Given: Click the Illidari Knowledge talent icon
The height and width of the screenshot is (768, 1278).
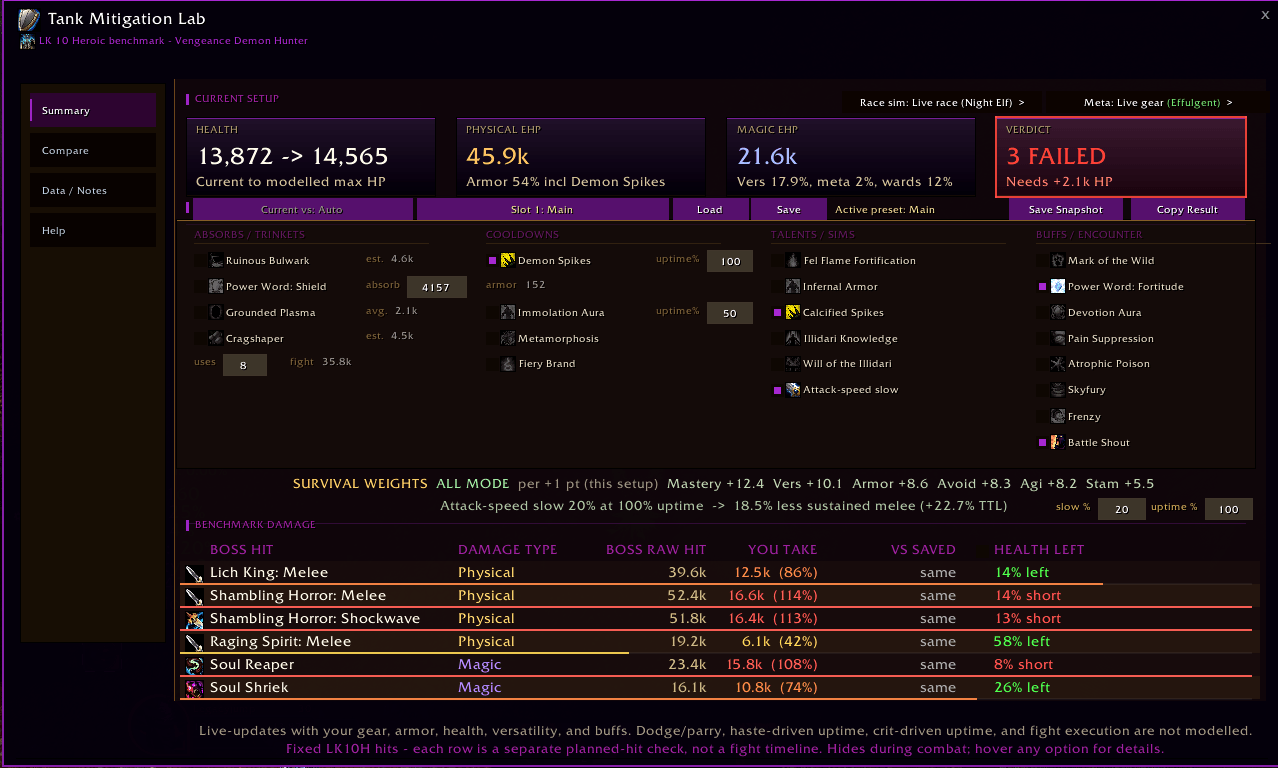Looking at the screenshot, I should pos(793,338).
